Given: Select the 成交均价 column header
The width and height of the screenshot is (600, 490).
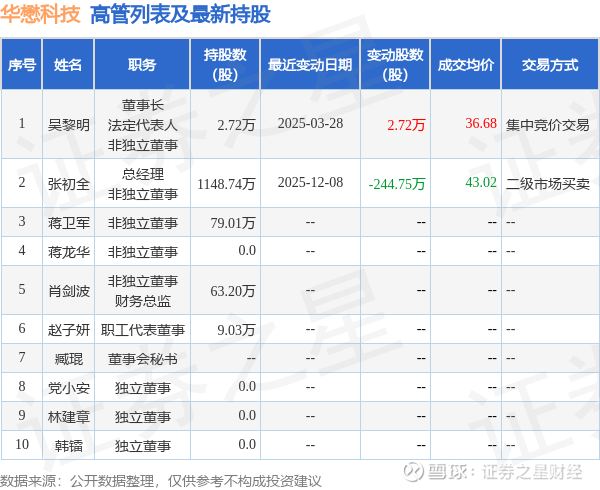Looking at the screenshot, I should (x=466, y=65).
